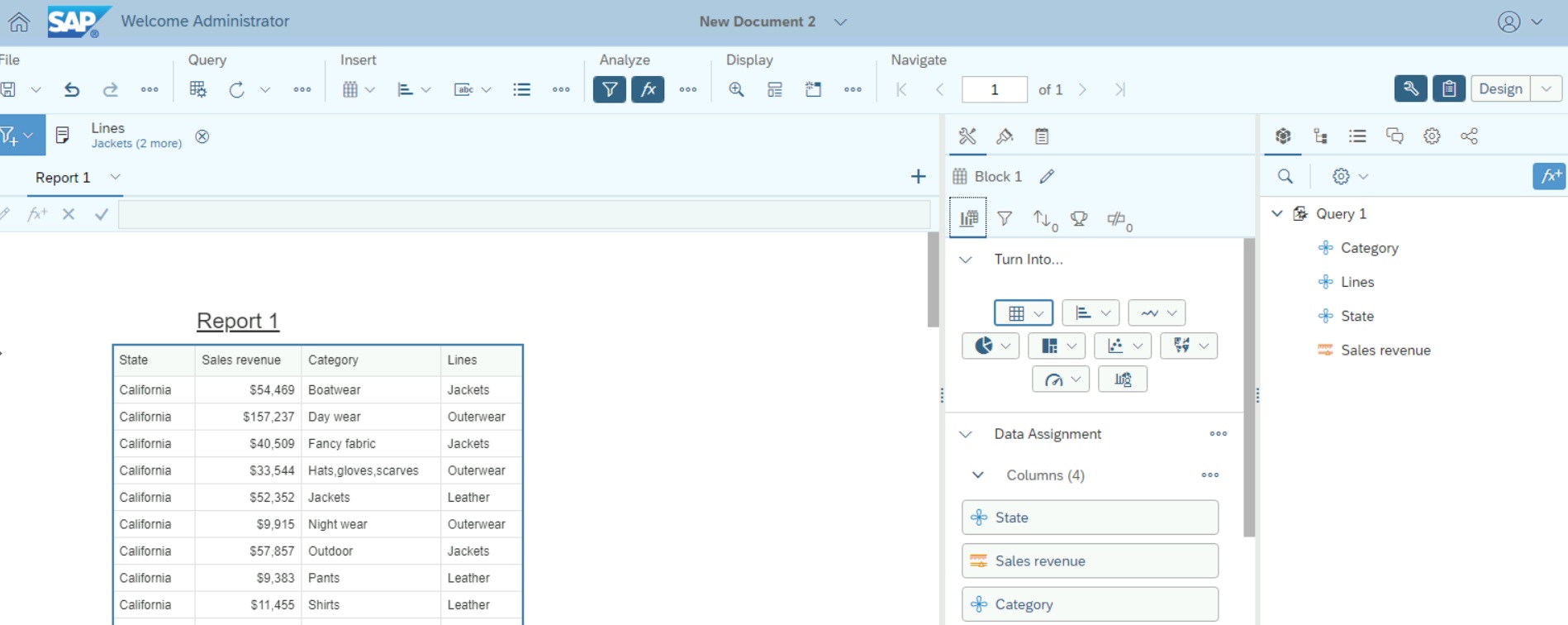Toggle the Build wrench side panel

[x=1410, y=88]
